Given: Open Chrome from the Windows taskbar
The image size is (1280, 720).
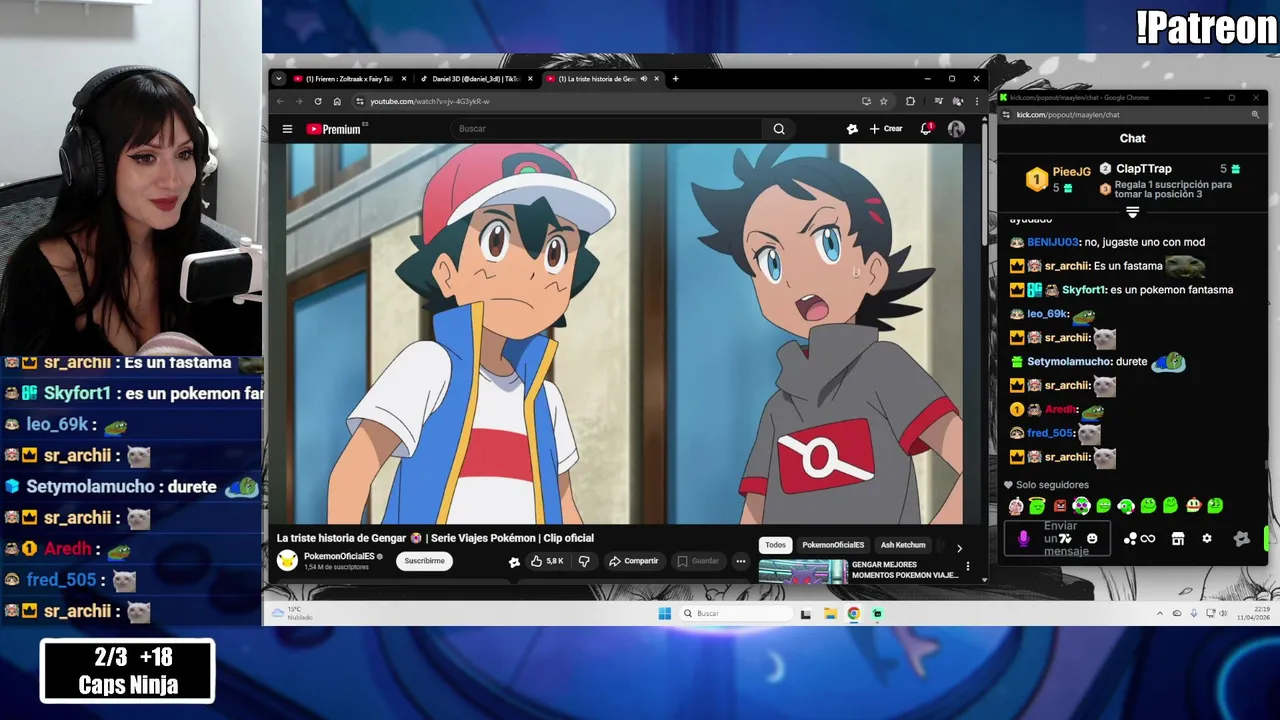Looking at the screenshot, I should tap(854, 614).
